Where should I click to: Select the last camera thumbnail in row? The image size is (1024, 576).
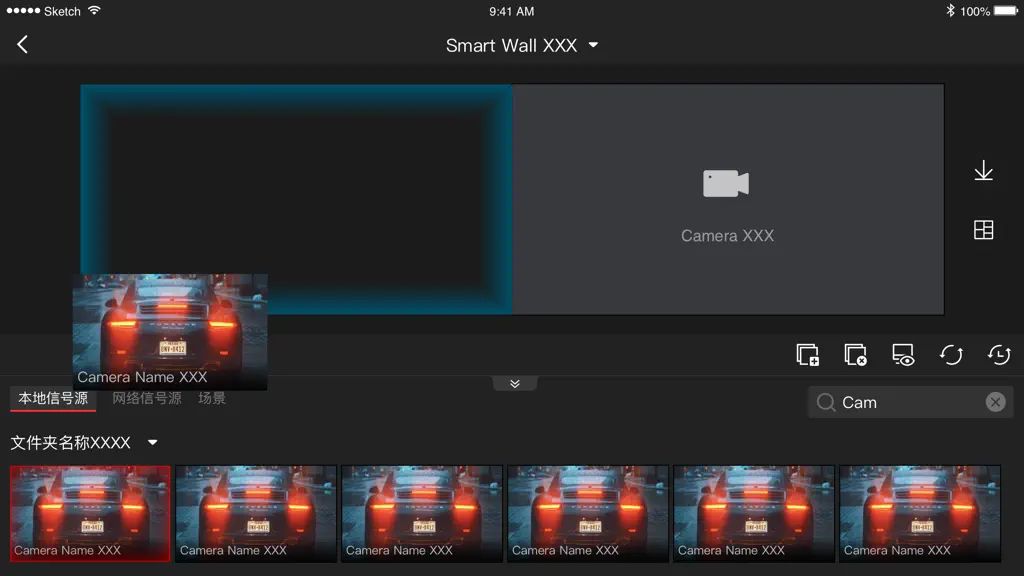(920, 513)
